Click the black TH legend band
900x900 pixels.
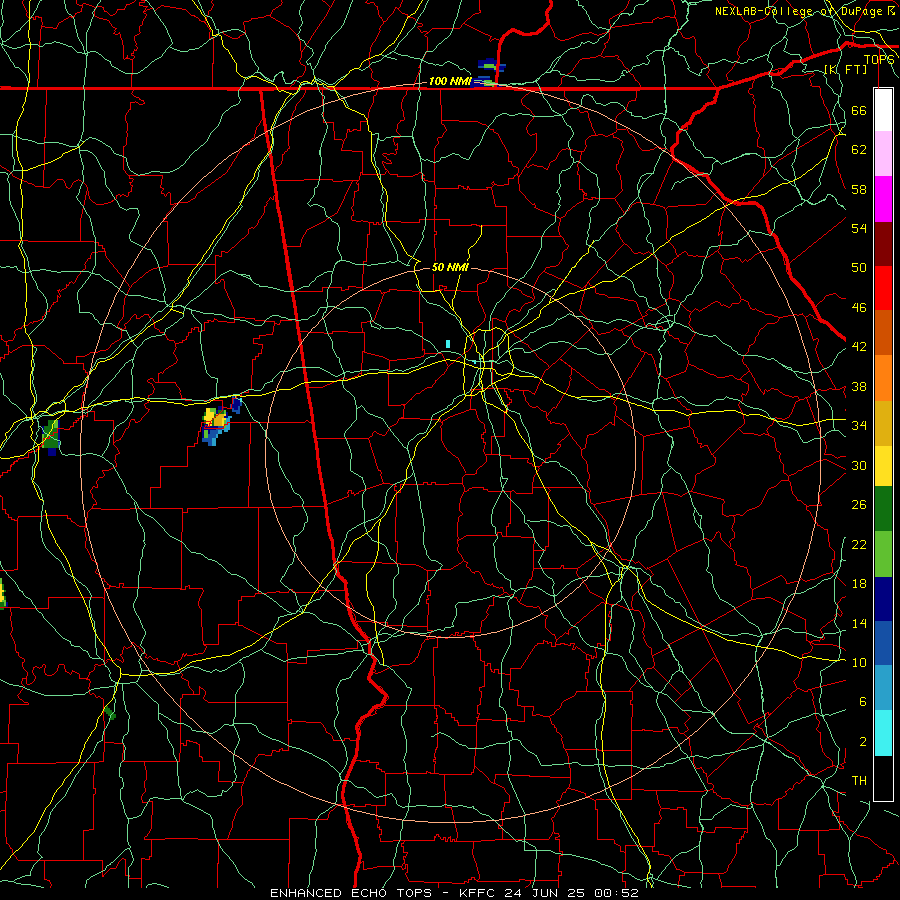883,778
